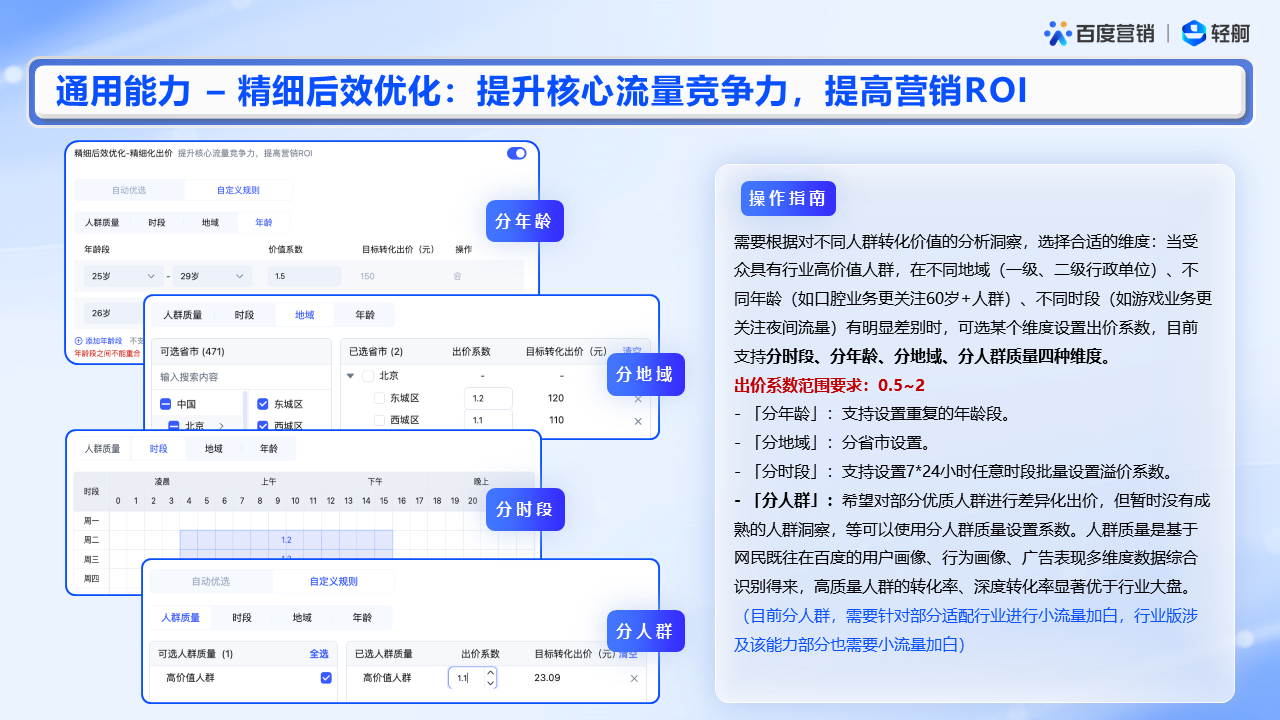The height and width of the screenshot is (720, 1280).
Task: Click the 周一 row label in the time grid
Action: [x=91, y=521]
